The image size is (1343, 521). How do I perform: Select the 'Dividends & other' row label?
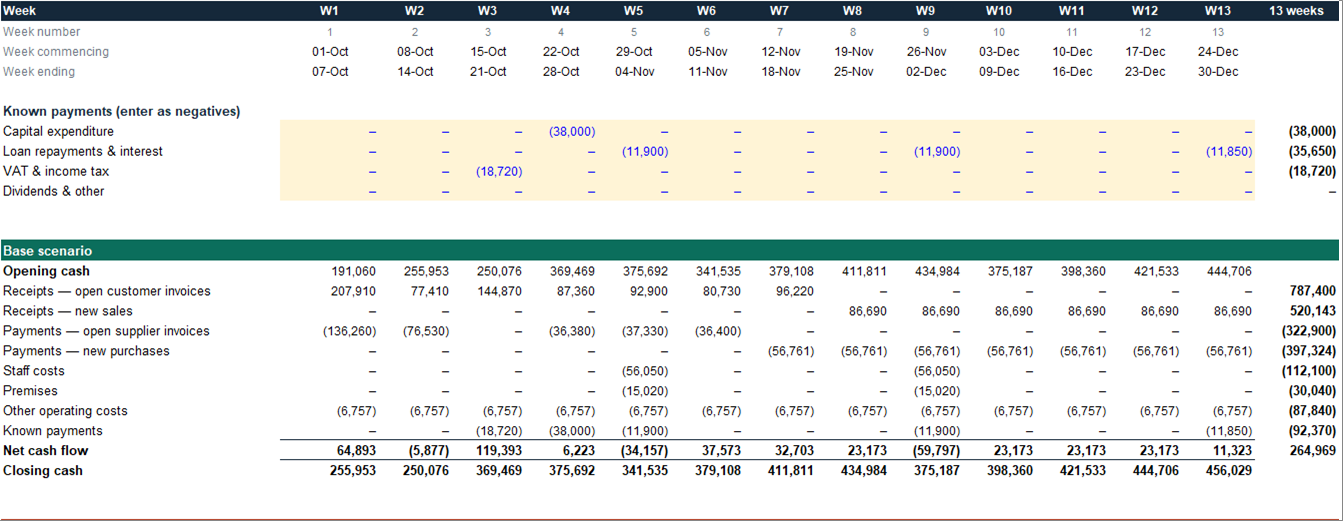[53, 191]
